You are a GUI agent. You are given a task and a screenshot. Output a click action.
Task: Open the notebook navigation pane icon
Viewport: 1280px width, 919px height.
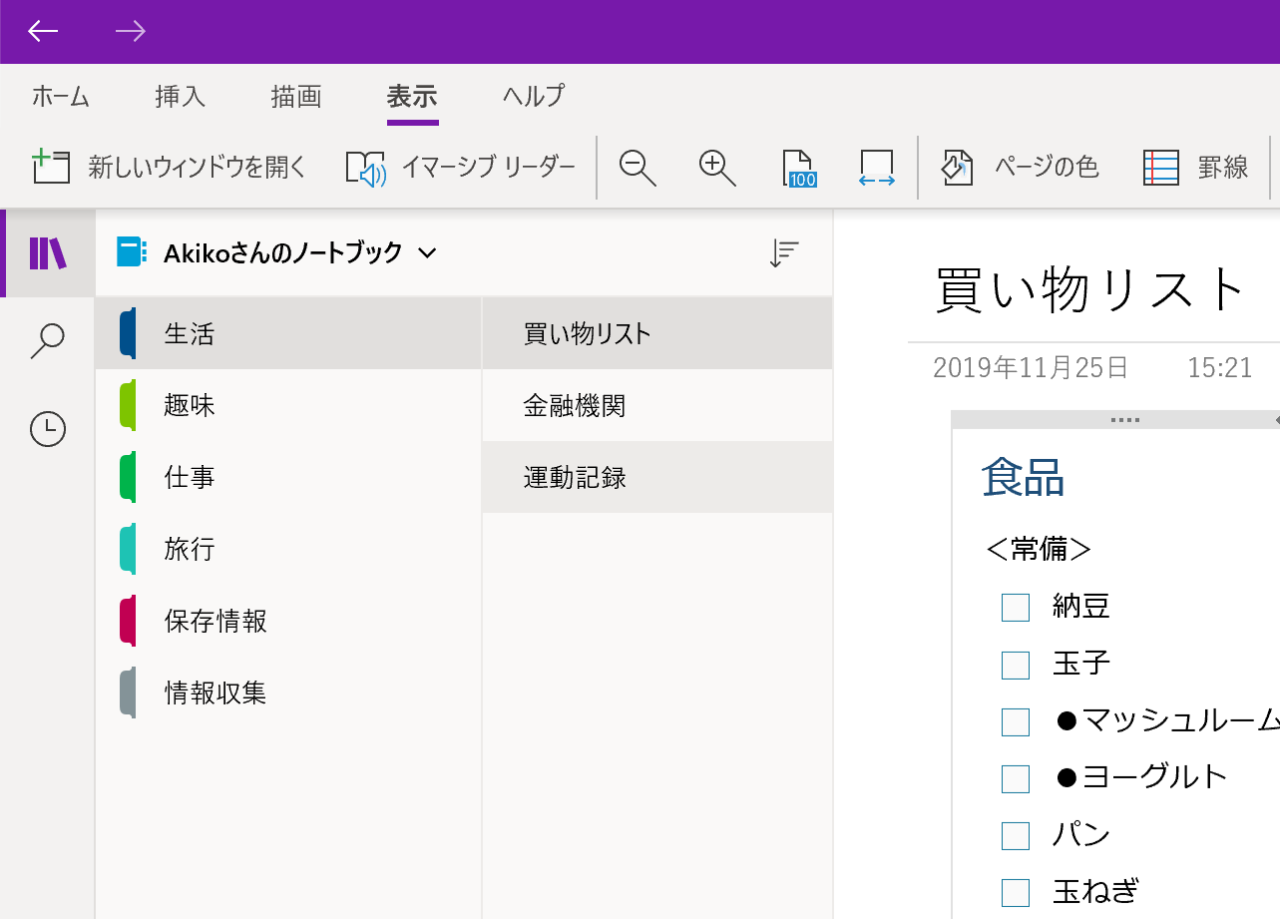47,253
